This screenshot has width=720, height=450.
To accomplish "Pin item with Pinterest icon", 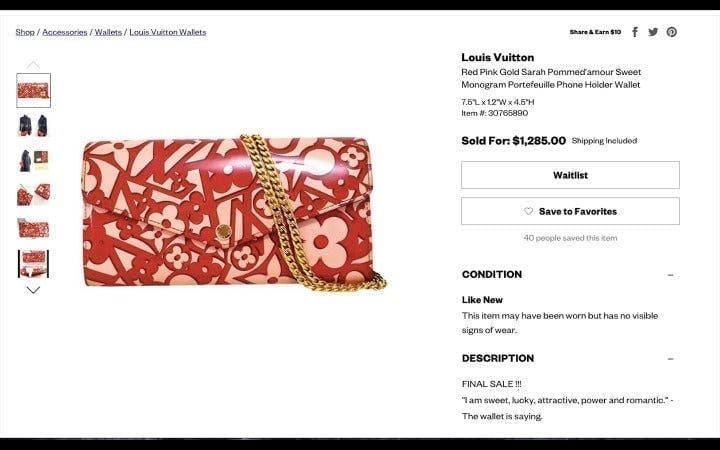I will [x=671, y=32].
